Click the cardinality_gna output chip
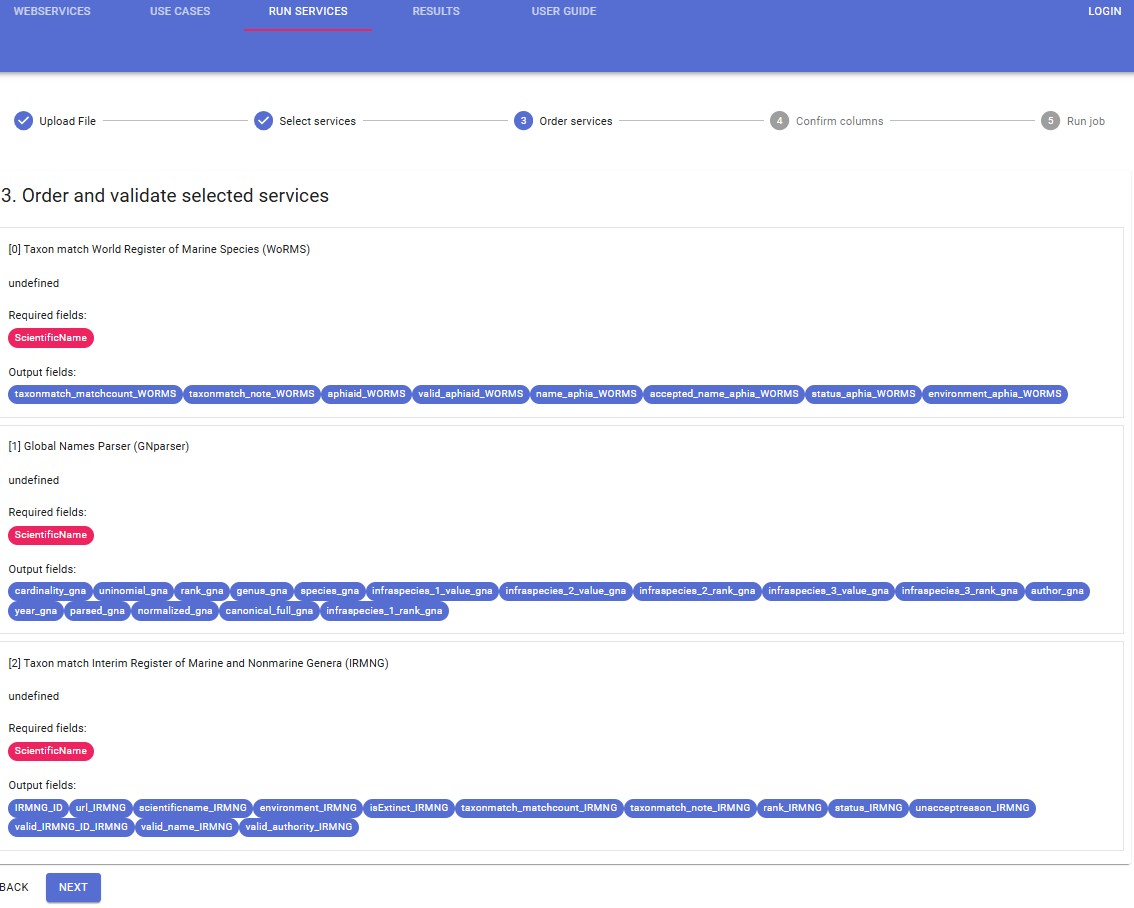1134x908 pixels. (x=50, y=591)
